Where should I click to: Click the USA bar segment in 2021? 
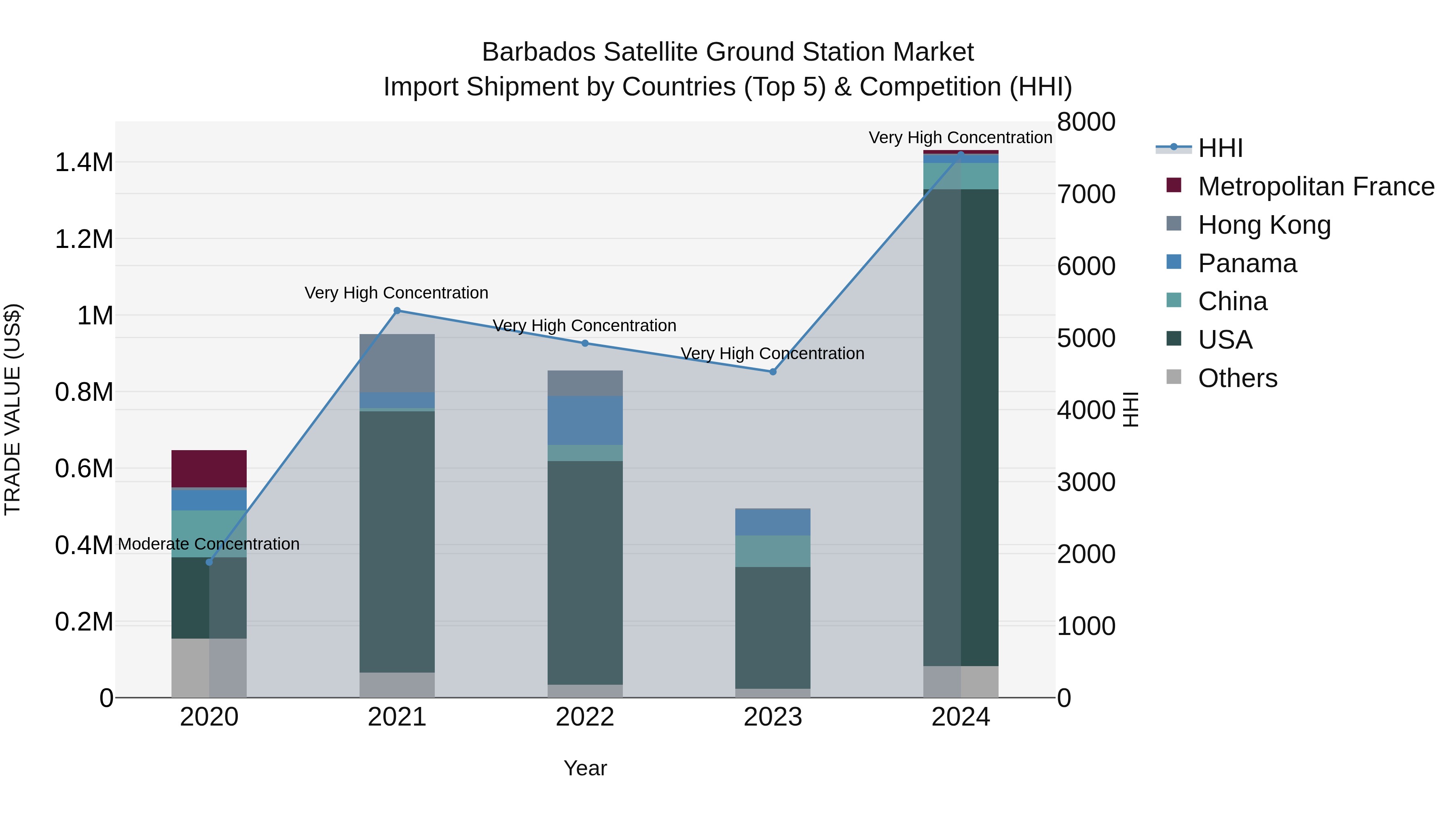tap(397, 542)
